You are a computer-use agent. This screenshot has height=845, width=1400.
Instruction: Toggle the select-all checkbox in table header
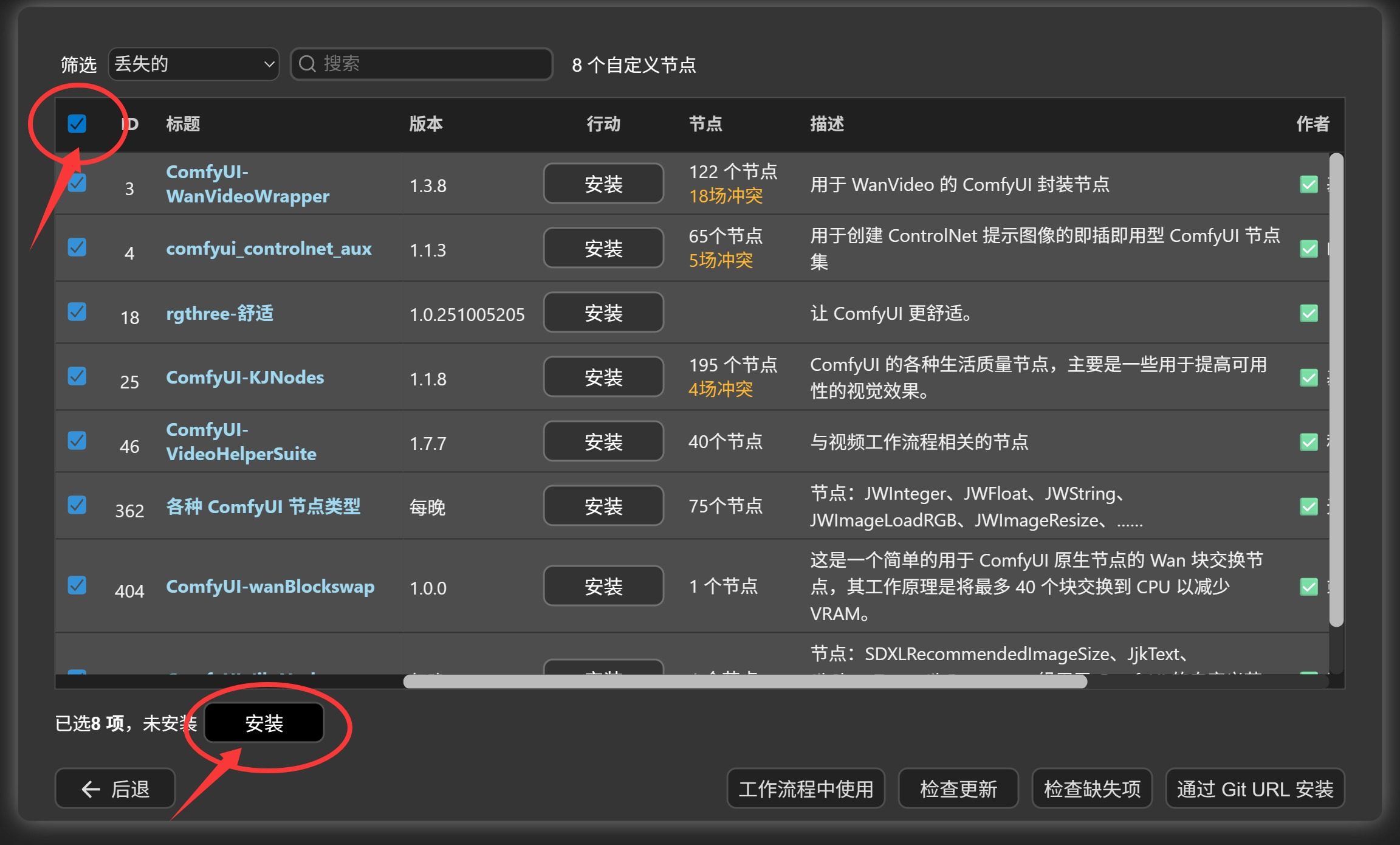pyautogui.click(x=77, y=123)
